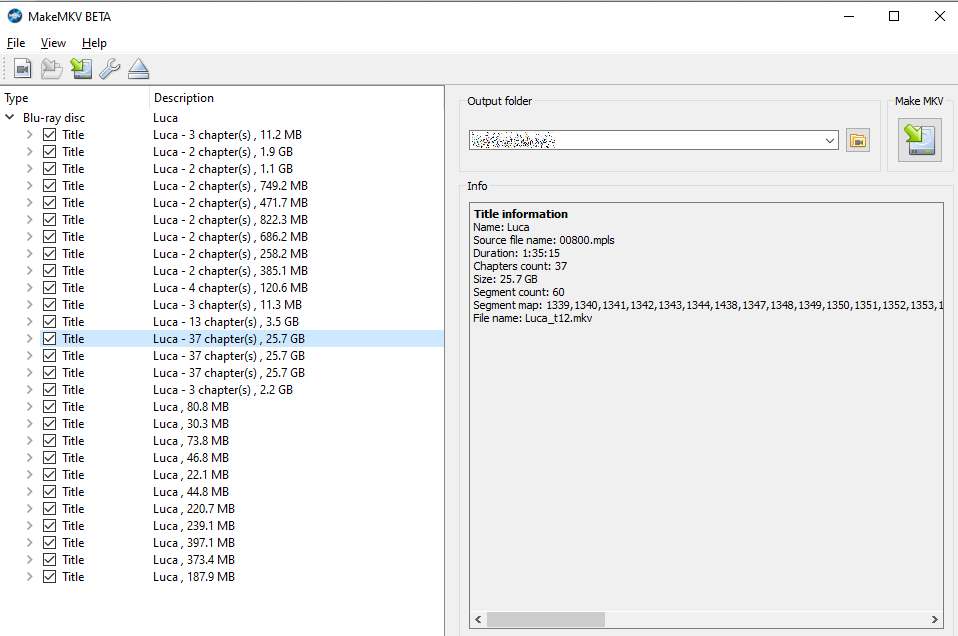Screen dimensions: 958x636
Task: Select the 'Luca , 397.1 MB' row
Action: pos(194,543)
